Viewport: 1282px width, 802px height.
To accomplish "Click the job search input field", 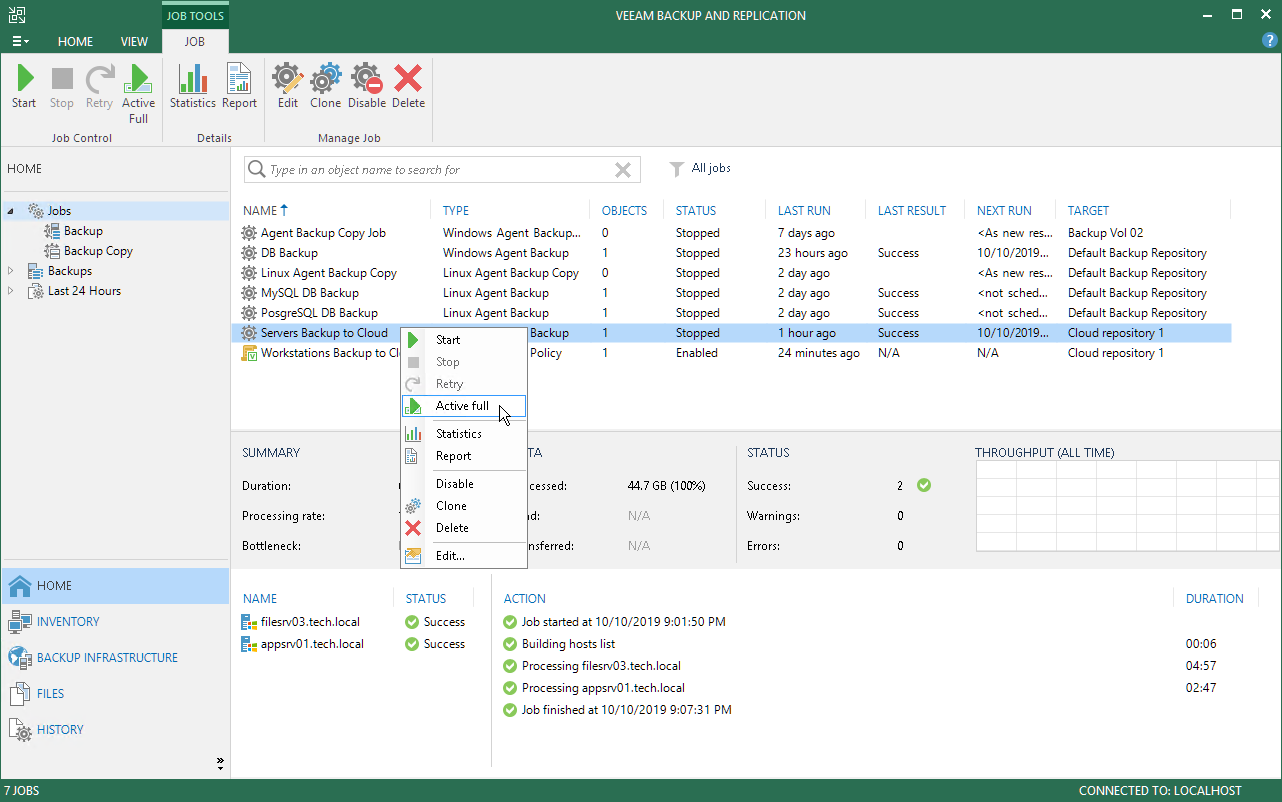I will pos(435,170).
